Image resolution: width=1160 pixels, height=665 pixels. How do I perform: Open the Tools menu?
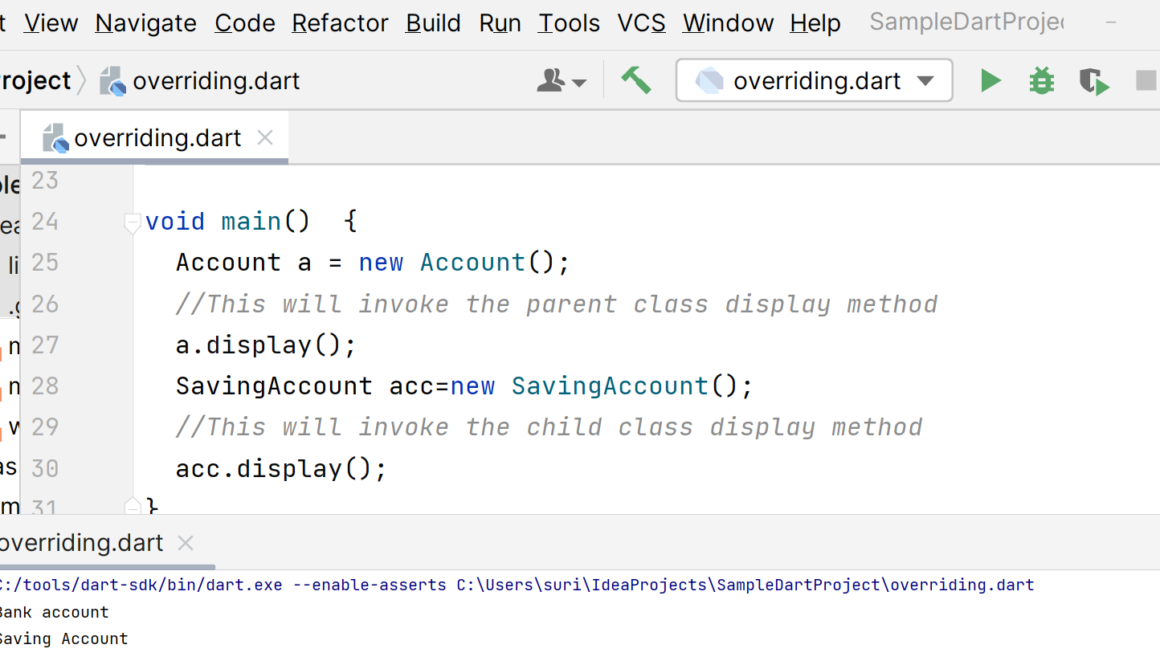click(568, 23)
